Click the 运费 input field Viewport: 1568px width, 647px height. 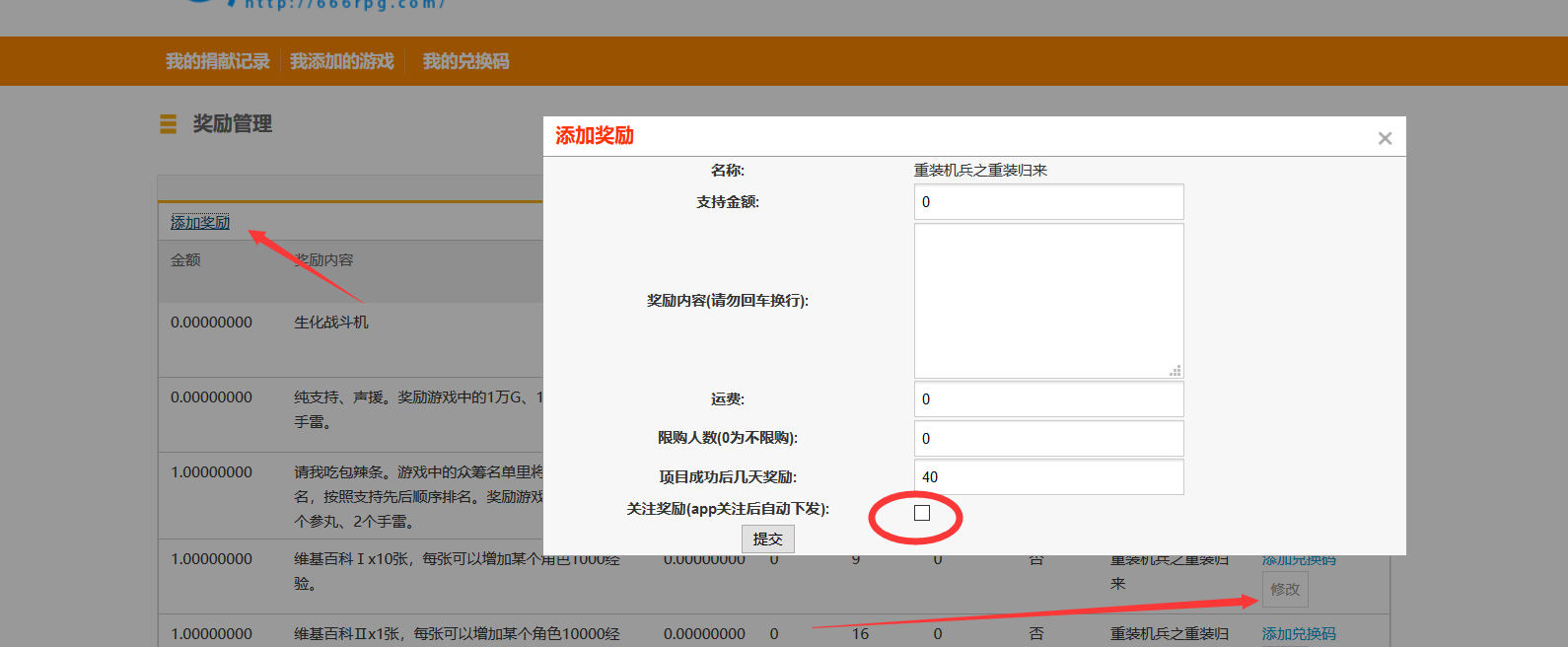(1048, 398)
